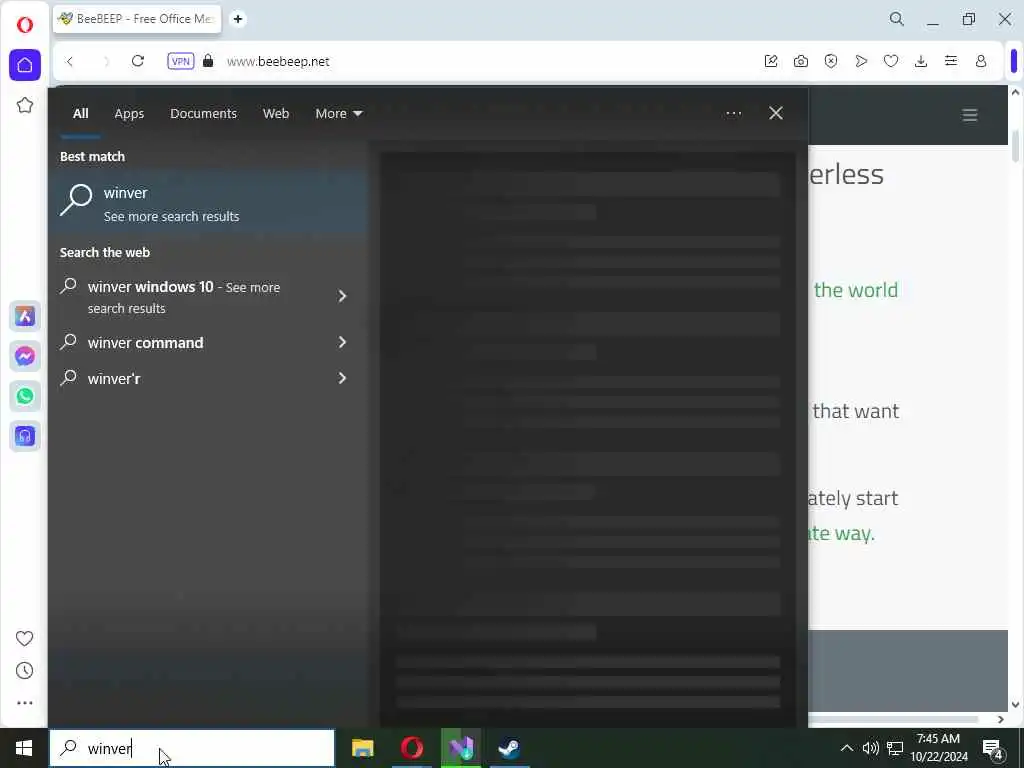The width and height of the screenshot is (1024, 768).
Task: Open search panel options ellipsis
Action: coord(733,114)
